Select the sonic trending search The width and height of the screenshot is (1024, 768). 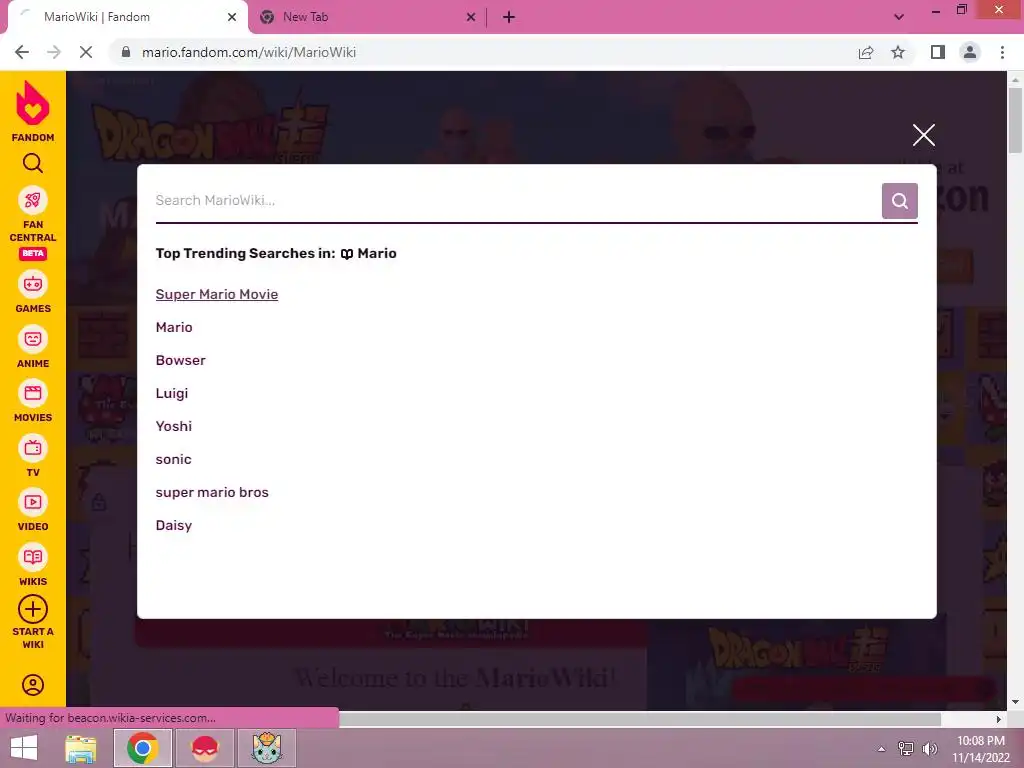tap(173, 459)
